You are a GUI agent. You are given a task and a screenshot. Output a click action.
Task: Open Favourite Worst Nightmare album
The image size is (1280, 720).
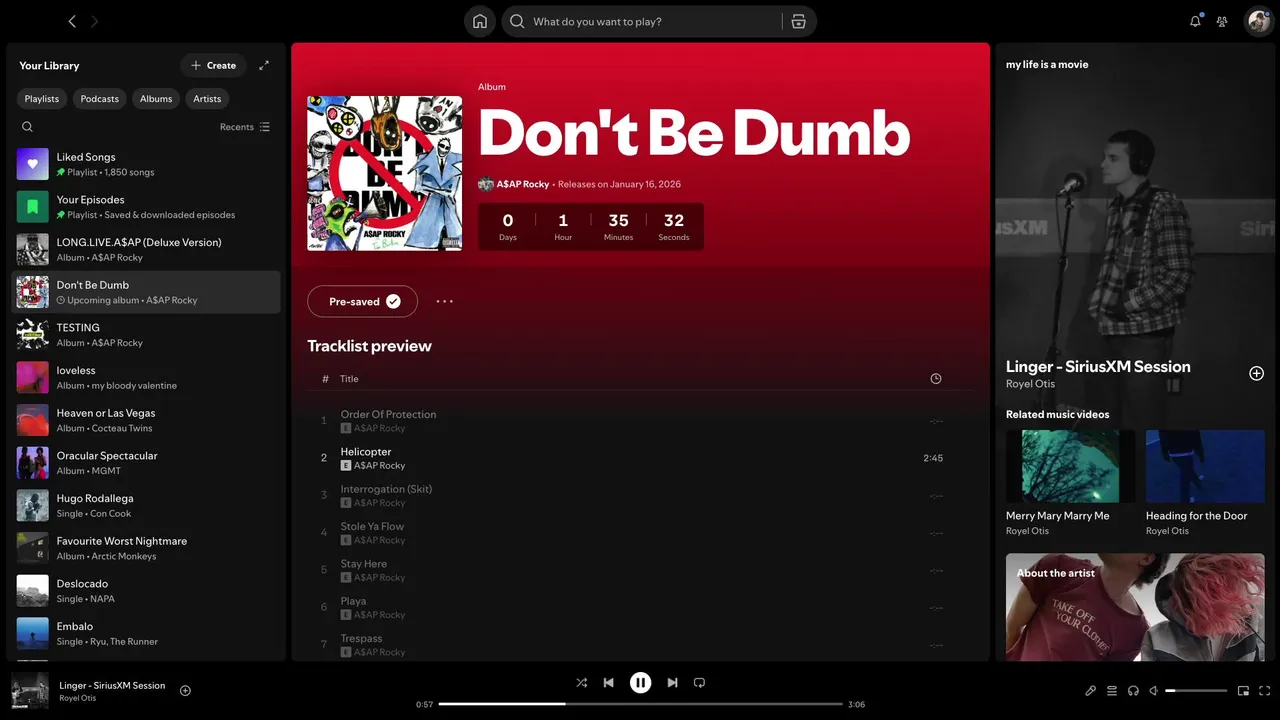146,548
